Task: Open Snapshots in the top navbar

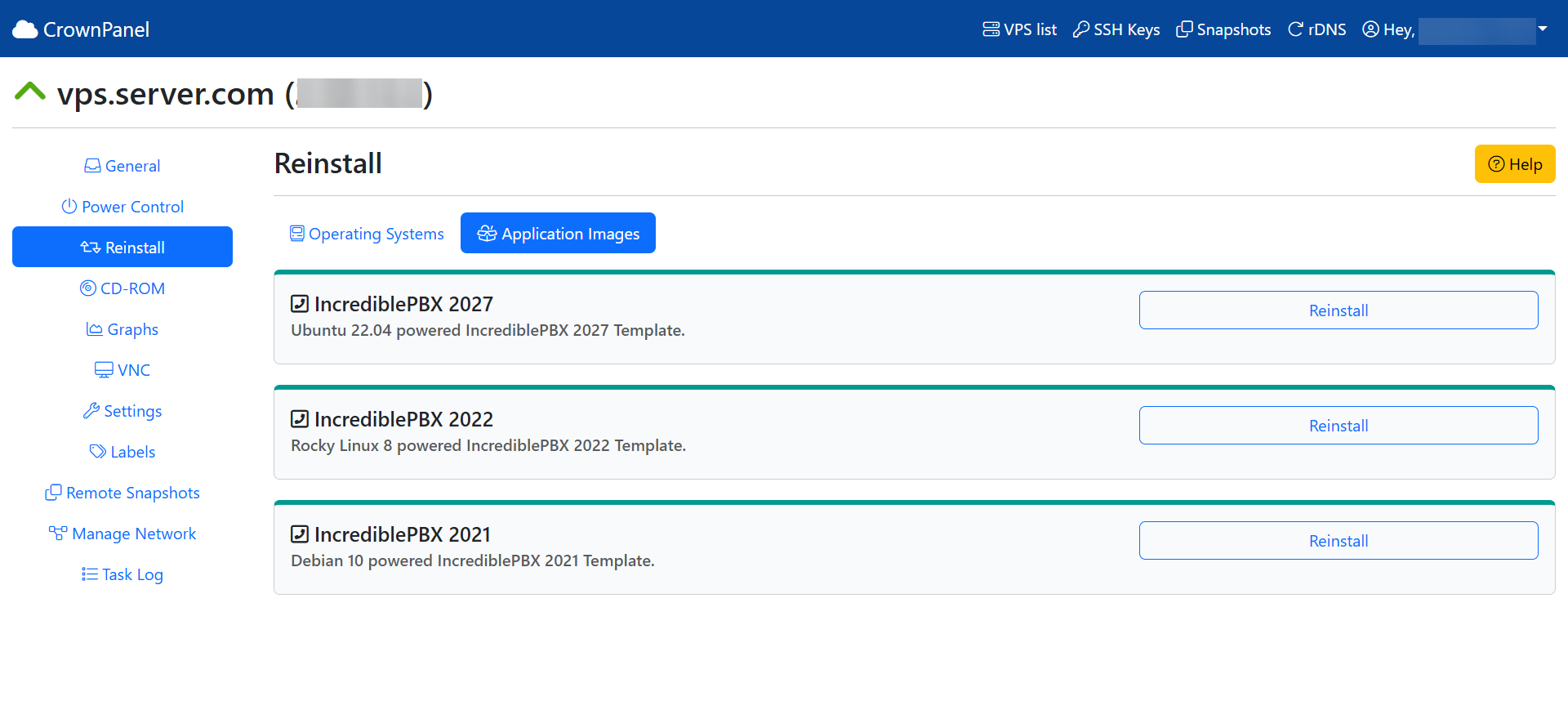Action: pos(1223,29)
